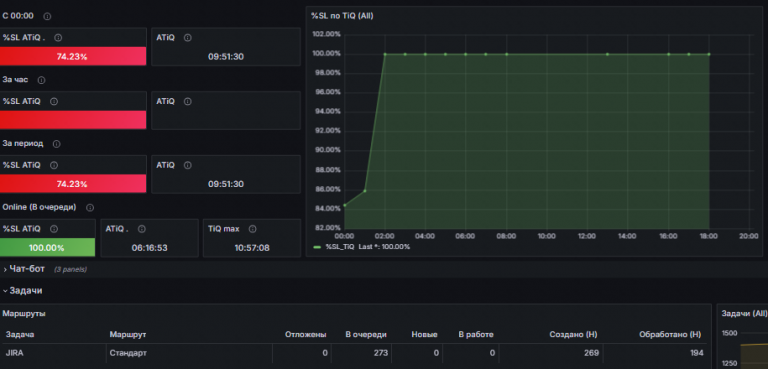Screen dimensions: 768x369
Task: Click info icon beside Online (В очереди)
Action: pyautogui.click(x=90, y=208)
